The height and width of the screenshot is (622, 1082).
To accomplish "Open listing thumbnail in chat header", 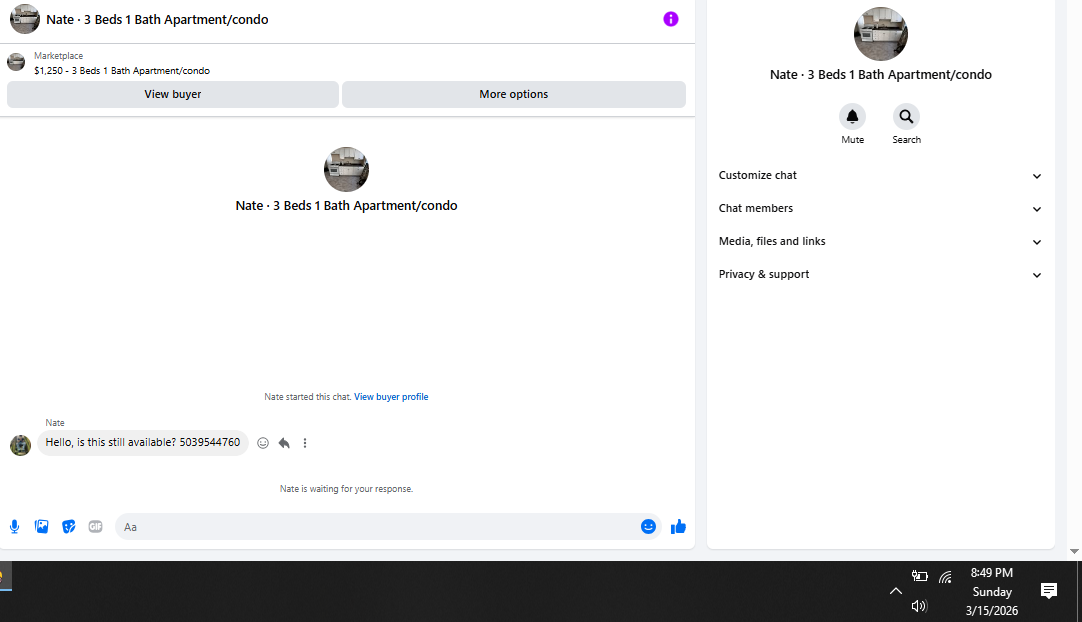I will click(25, 19).
